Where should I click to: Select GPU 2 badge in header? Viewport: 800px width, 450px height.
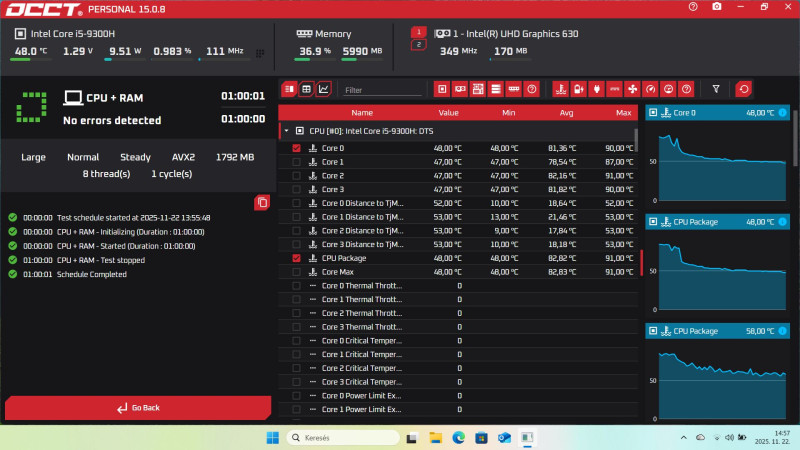418,45
